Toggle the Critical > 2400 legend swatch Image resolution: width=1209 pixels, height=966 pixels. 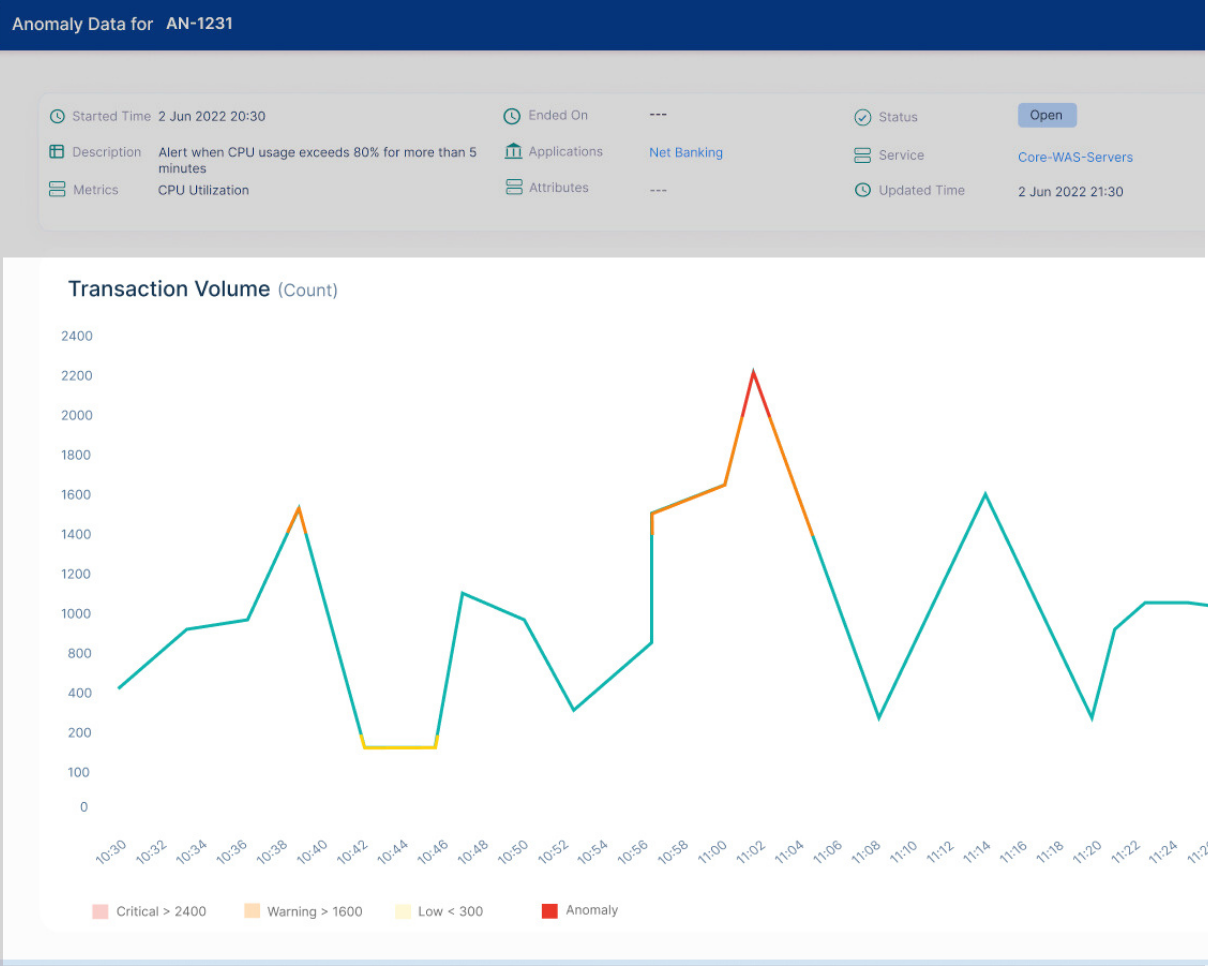coord(100,911)
